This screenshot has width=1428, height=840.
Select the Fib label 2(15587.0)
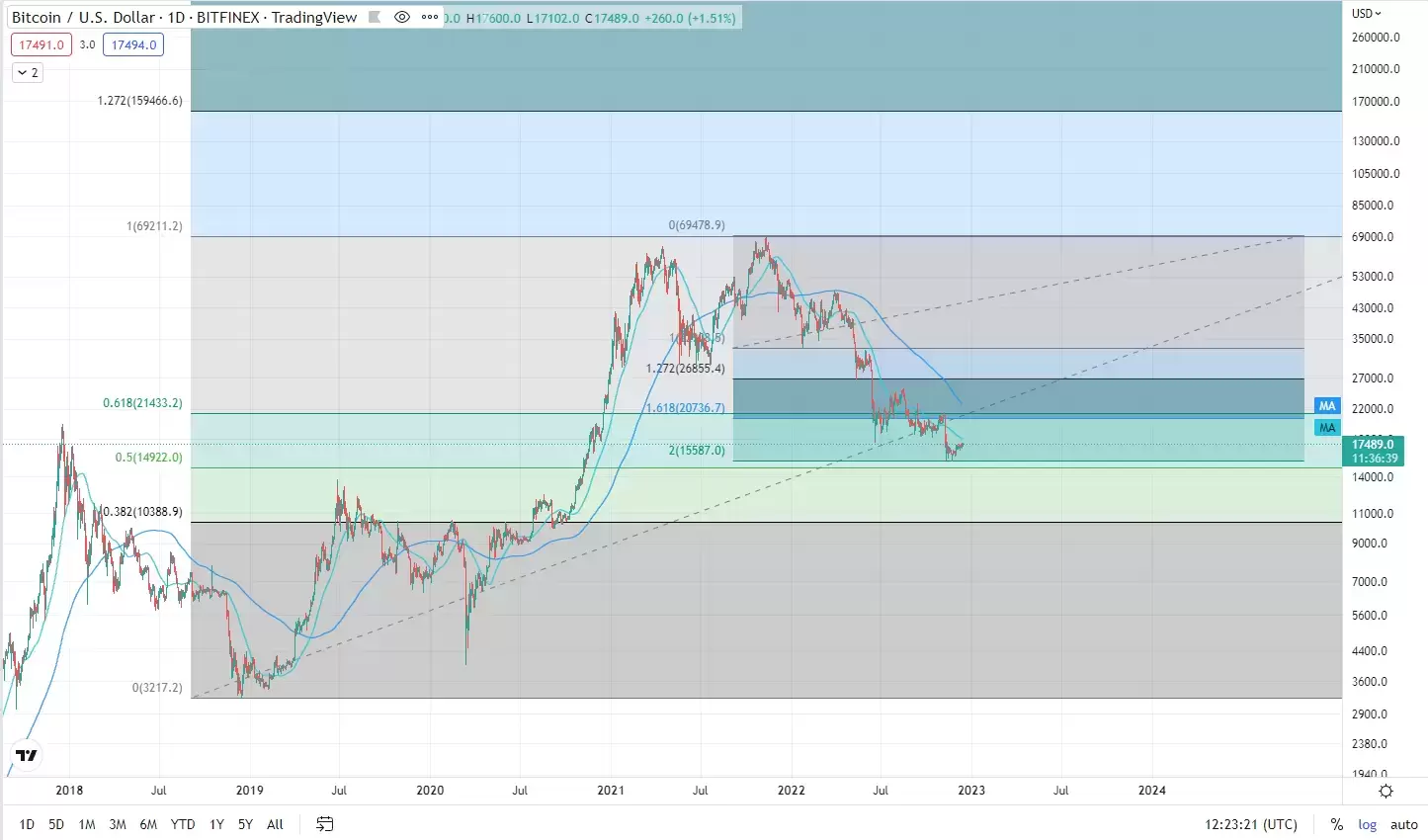697,451
